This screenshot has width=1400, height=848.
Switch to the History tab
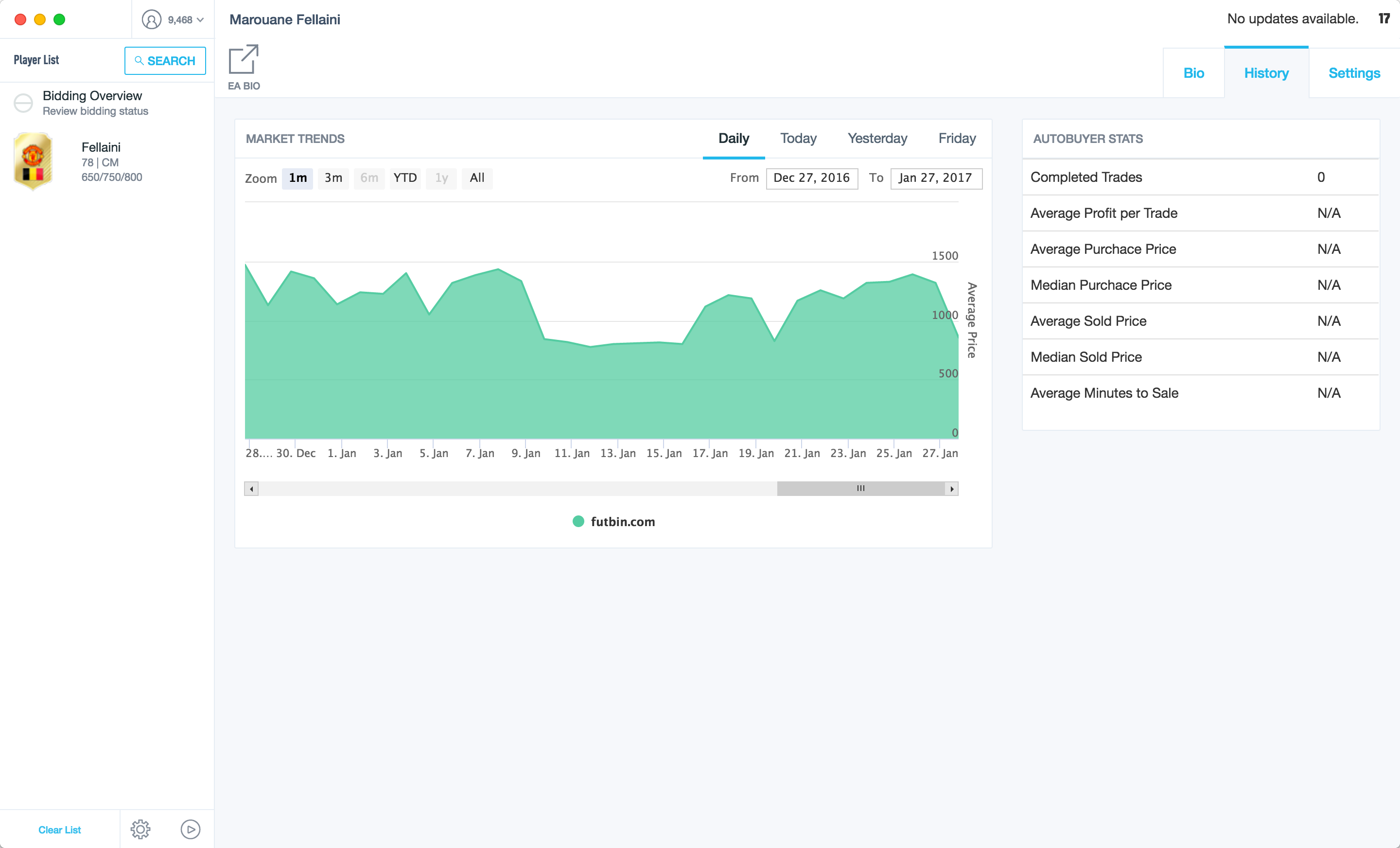1266,73
